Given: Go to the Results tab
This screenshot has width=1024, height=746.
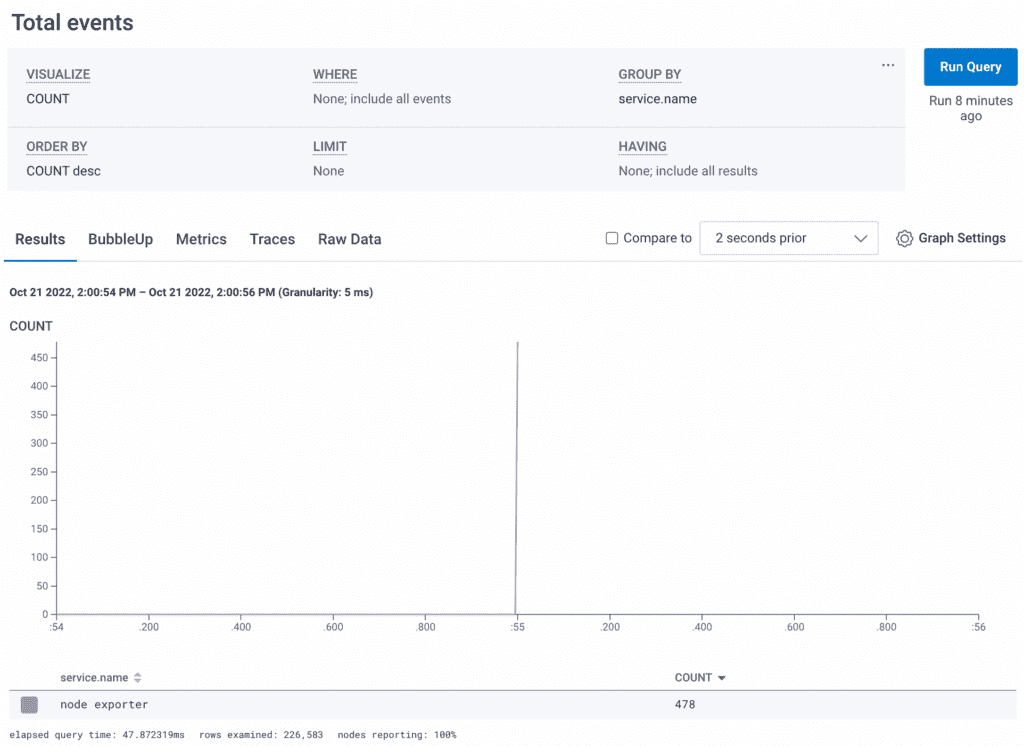Looking at the screenshot, I should 40,239.
